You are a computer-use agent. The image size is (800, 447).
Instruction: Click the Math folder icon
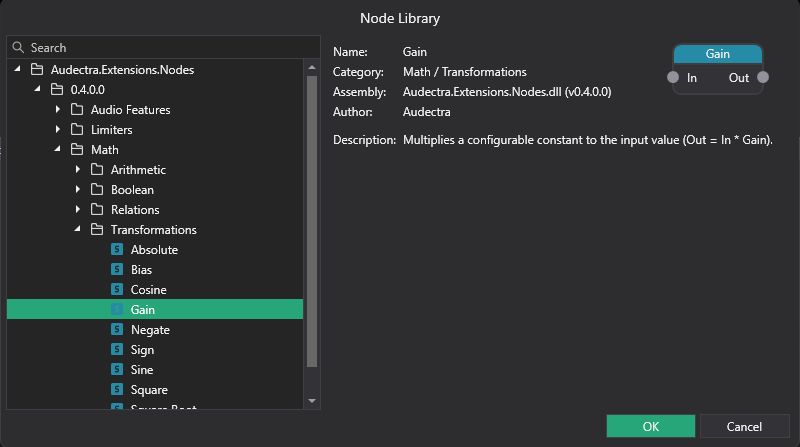(x=77, y=150)
